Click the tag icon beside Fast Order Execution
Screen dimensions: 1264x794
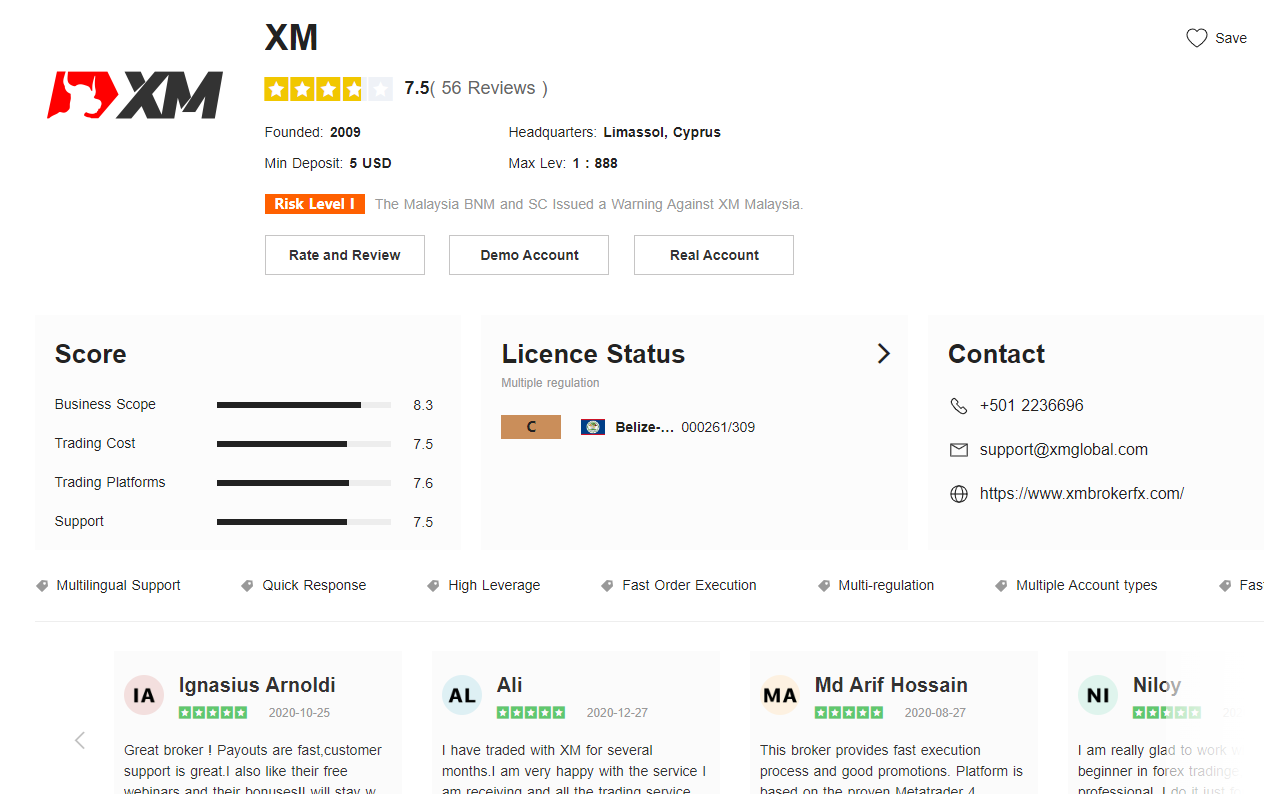click(x=607, y=586)
